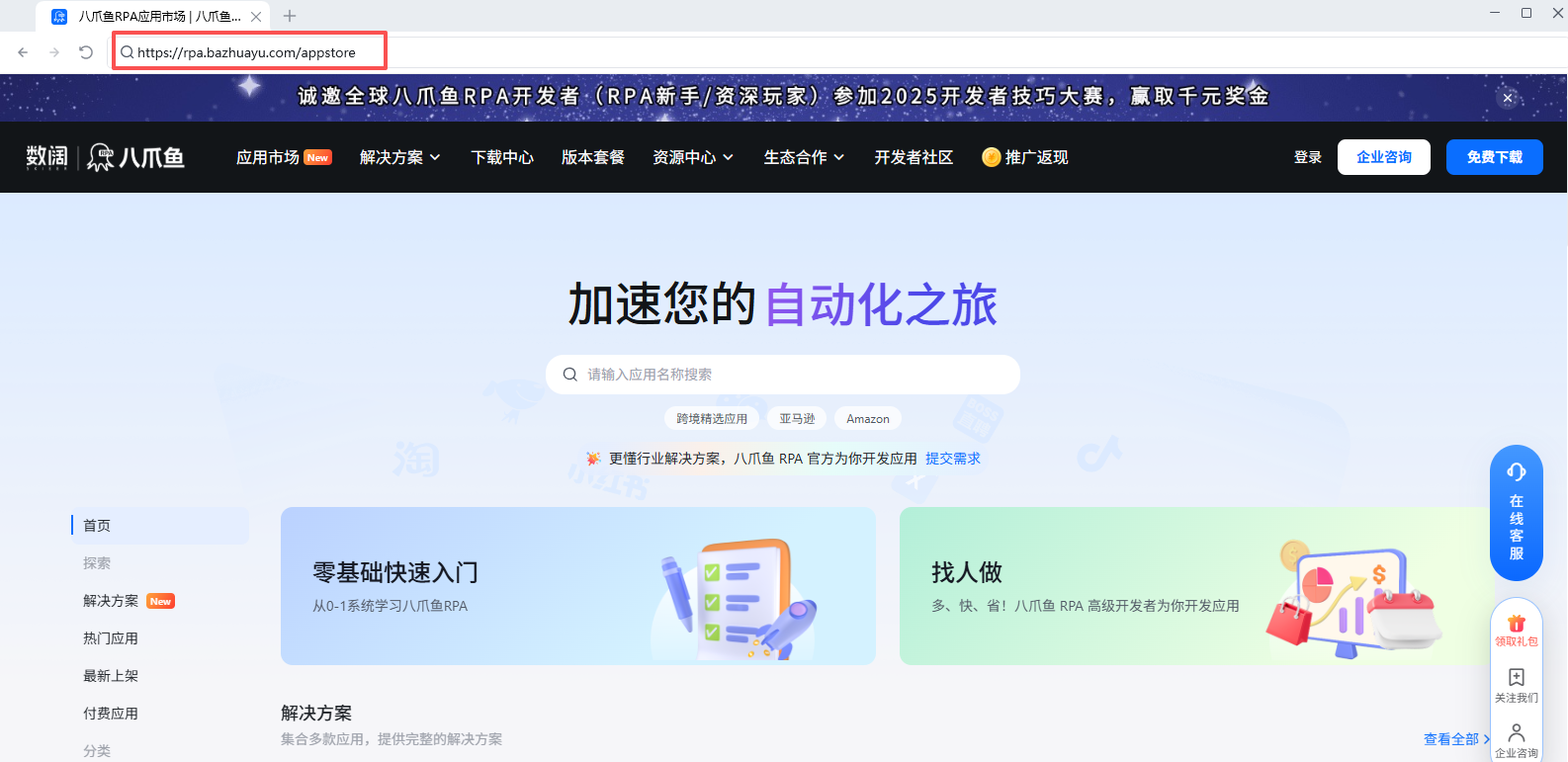Click the magnifier icon in search box

570,375
